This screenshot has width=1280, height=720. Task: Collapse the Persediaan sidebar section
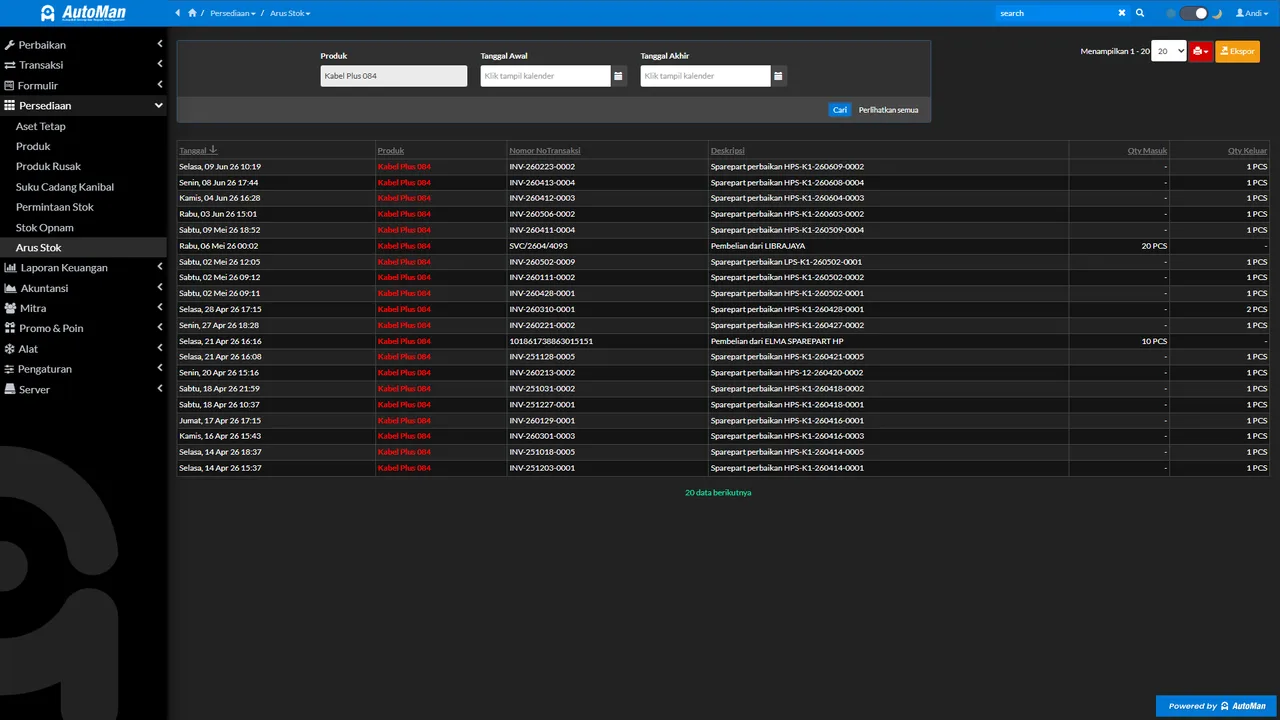pyautogui.click(x=83, y=106)
